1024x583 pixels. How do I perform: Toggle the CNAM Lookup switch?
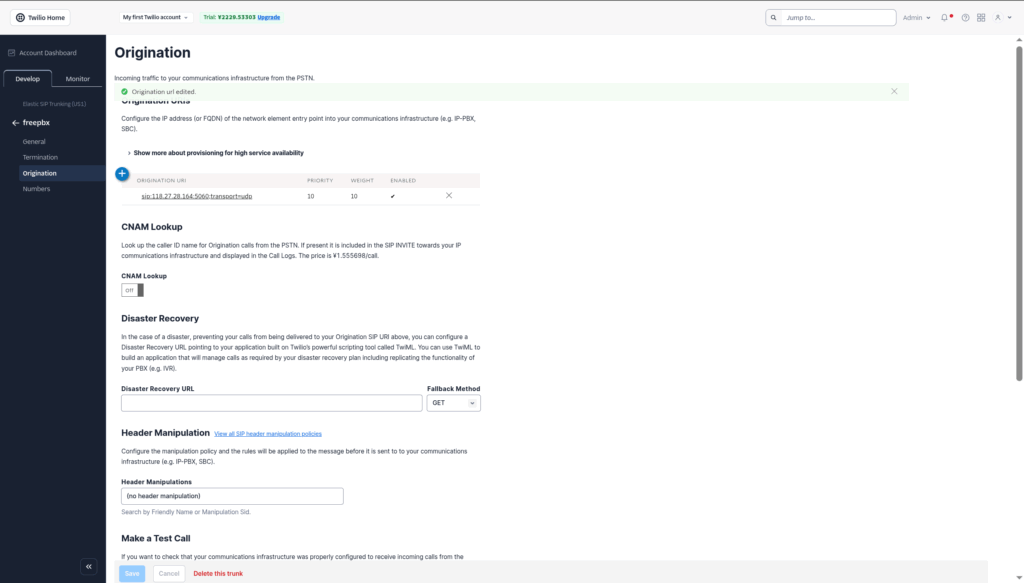coord(132,290)
